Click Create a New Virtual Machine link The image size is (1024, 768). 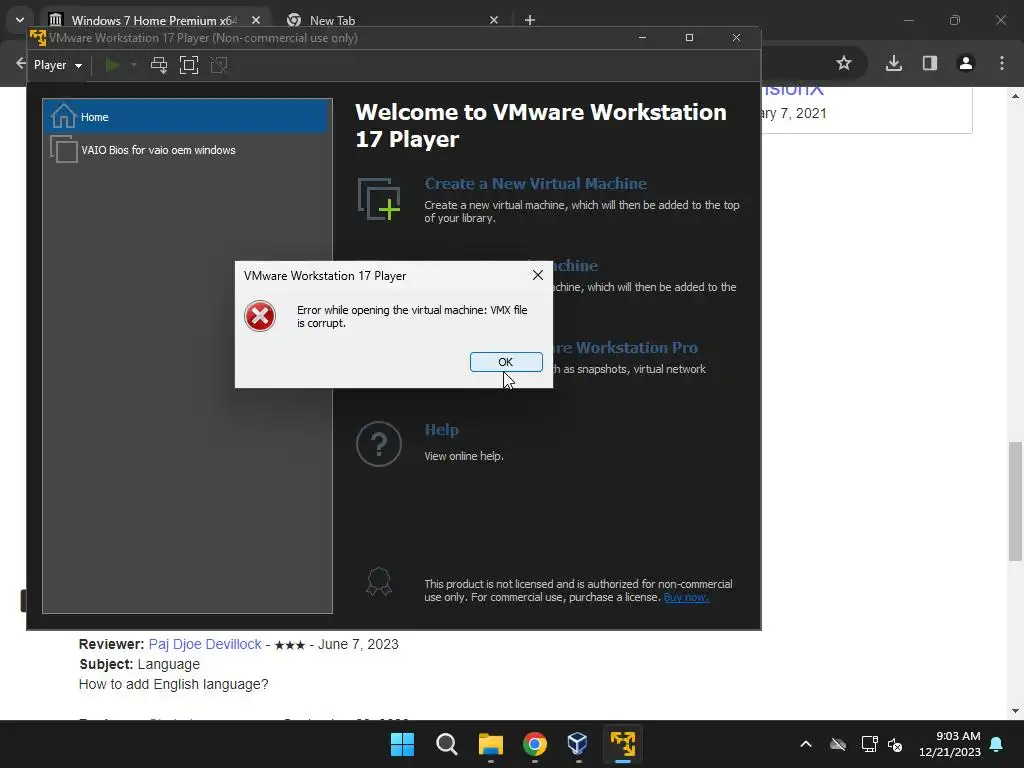(x=536, y=184)
